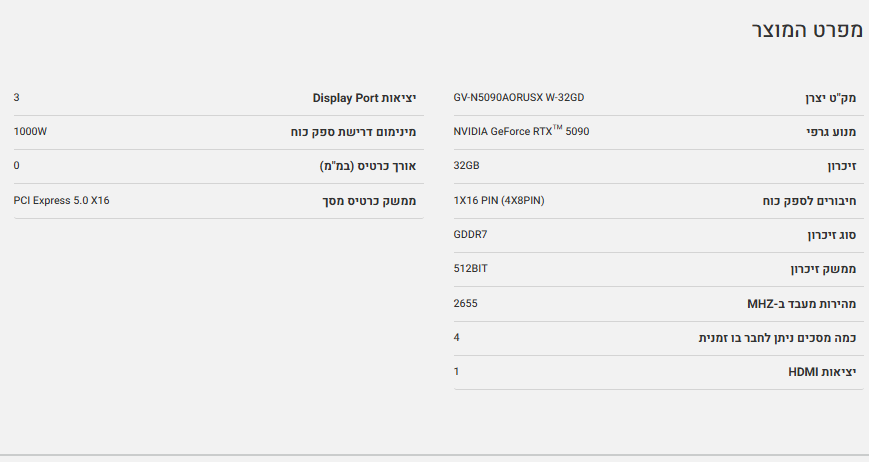Click the PCI Express 5.0 X16 value

point(61,200)
